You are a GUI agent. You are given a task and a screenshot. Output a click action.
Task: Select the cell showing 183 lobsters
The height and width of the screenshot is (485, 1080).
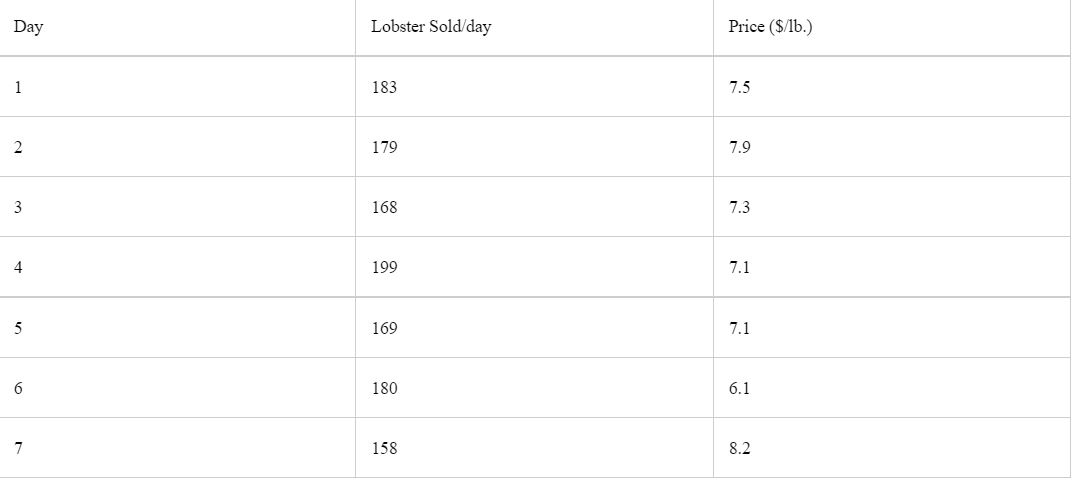[x=534, y=87]
